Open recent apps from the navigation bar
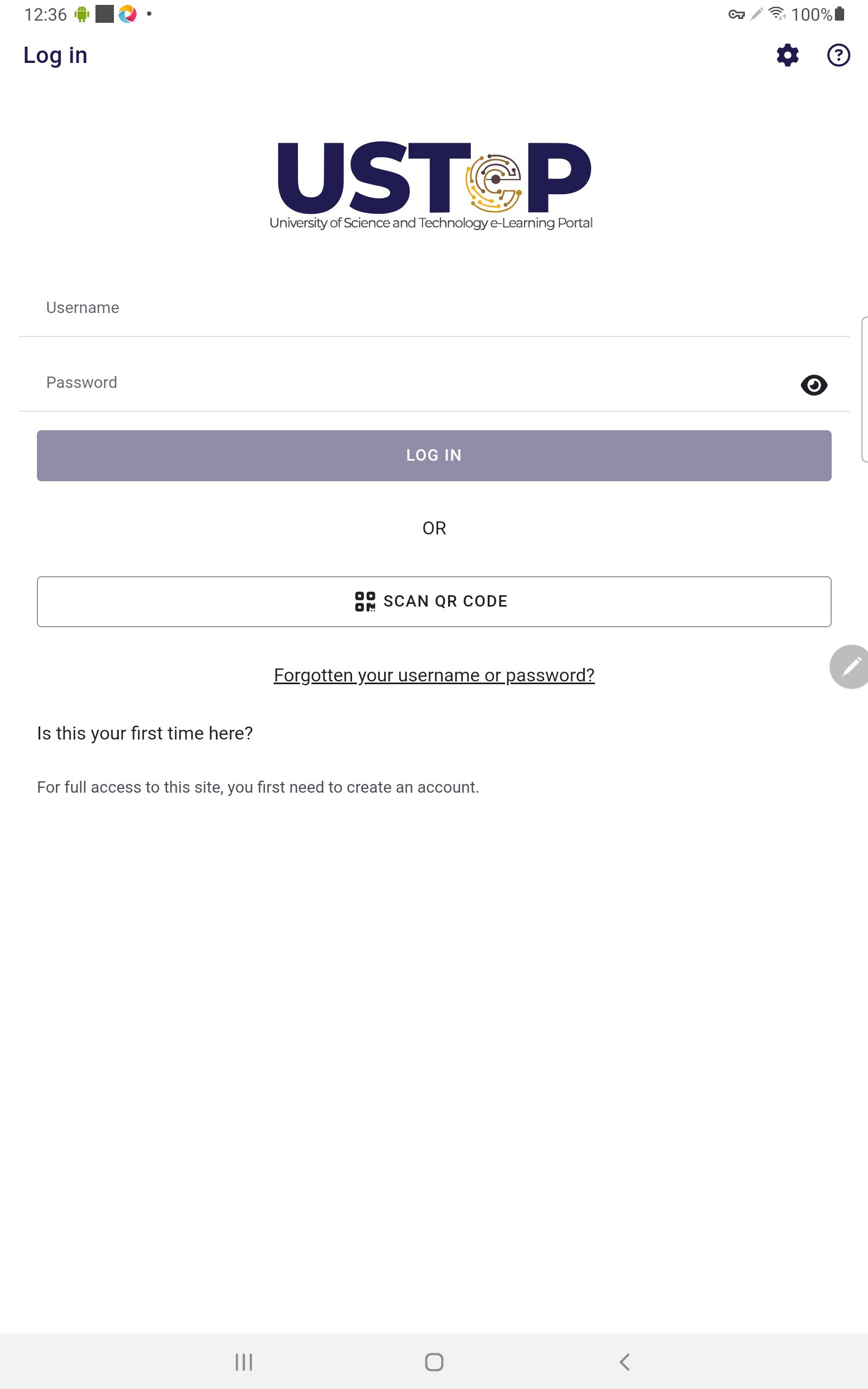868x1389 pixels. pyautogui.click(x=244, y=1361)
